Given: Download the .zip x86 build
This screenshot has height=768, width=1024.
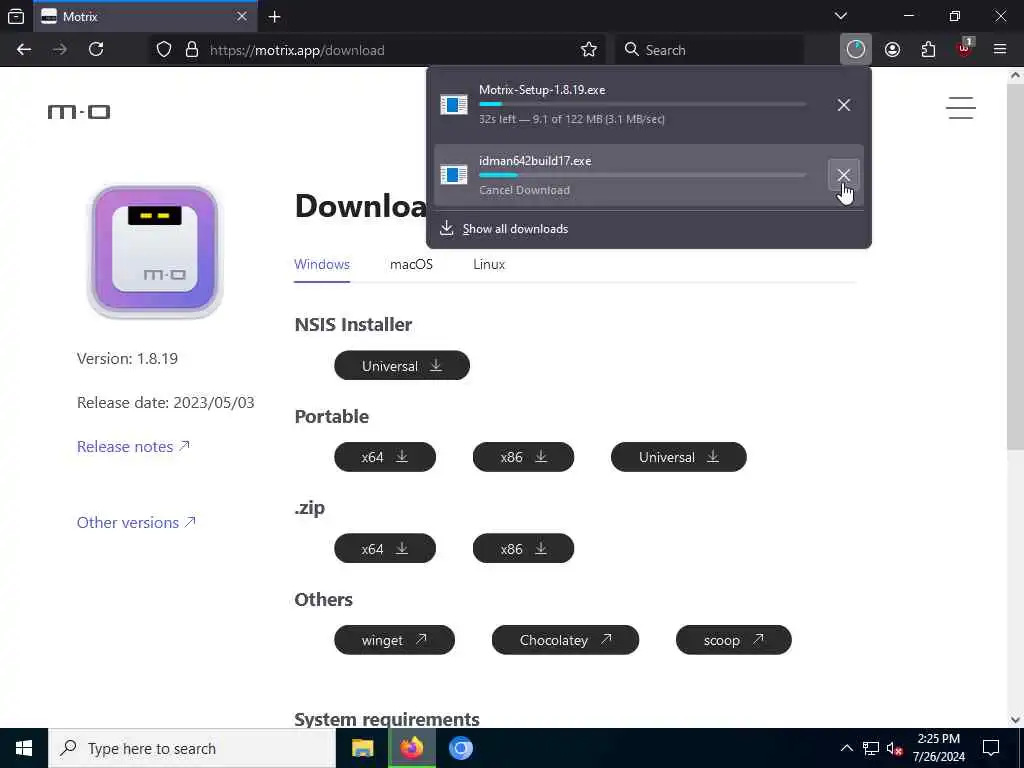Looking at the screenshot, I should click(x=523, y=549).
